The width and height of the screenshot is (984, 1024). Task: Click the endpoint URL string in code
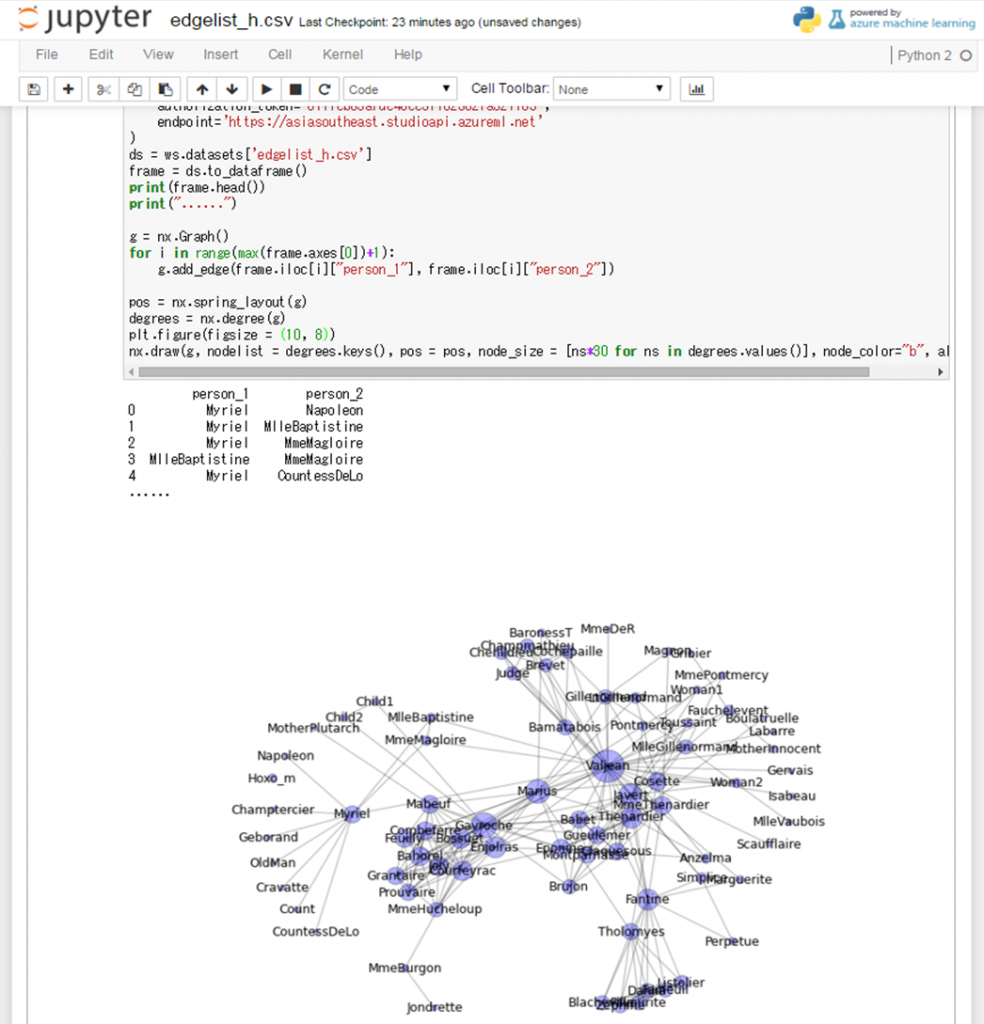click(x=383, y=122)
